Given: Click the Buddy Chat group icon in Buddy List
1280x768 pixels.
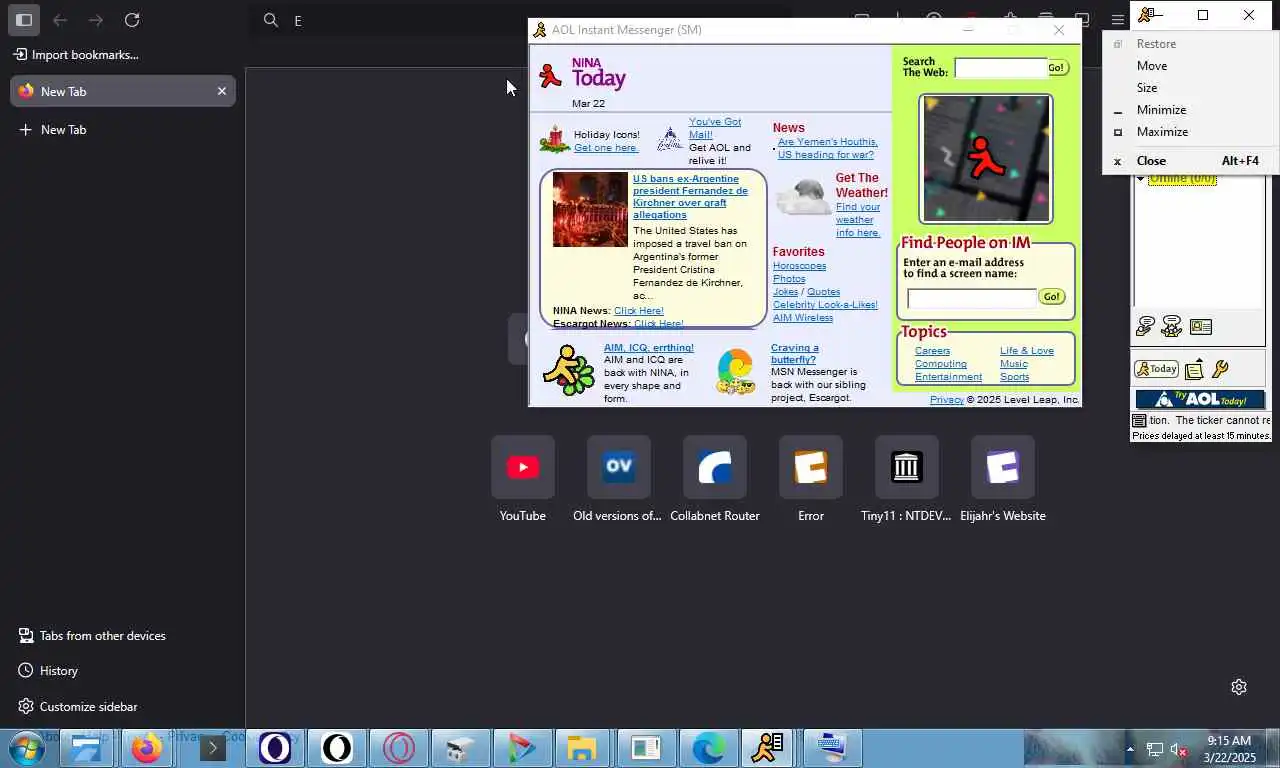Looking at the screenshot, I should 1172,326.
